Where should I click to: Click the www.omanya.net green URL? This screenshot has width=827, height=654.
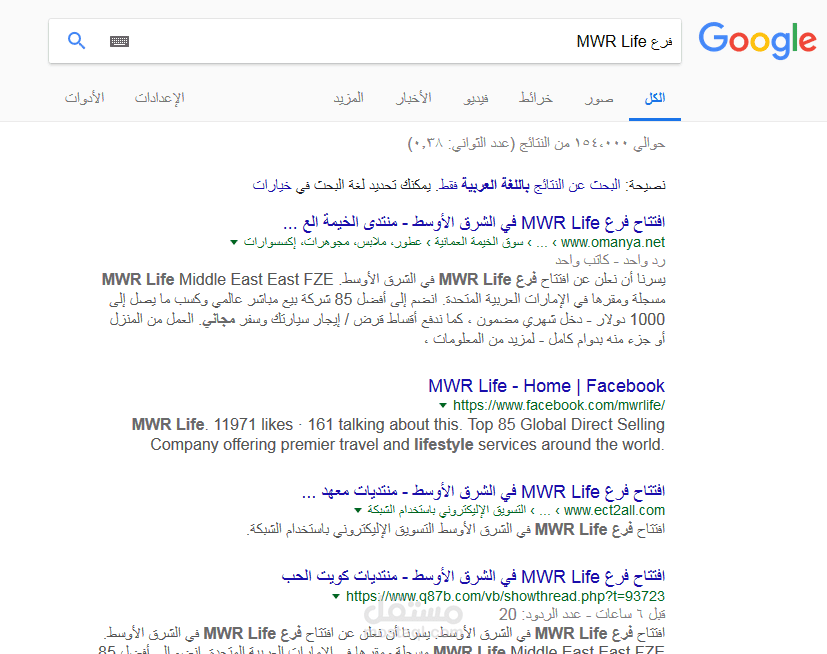tap(612, 242)
